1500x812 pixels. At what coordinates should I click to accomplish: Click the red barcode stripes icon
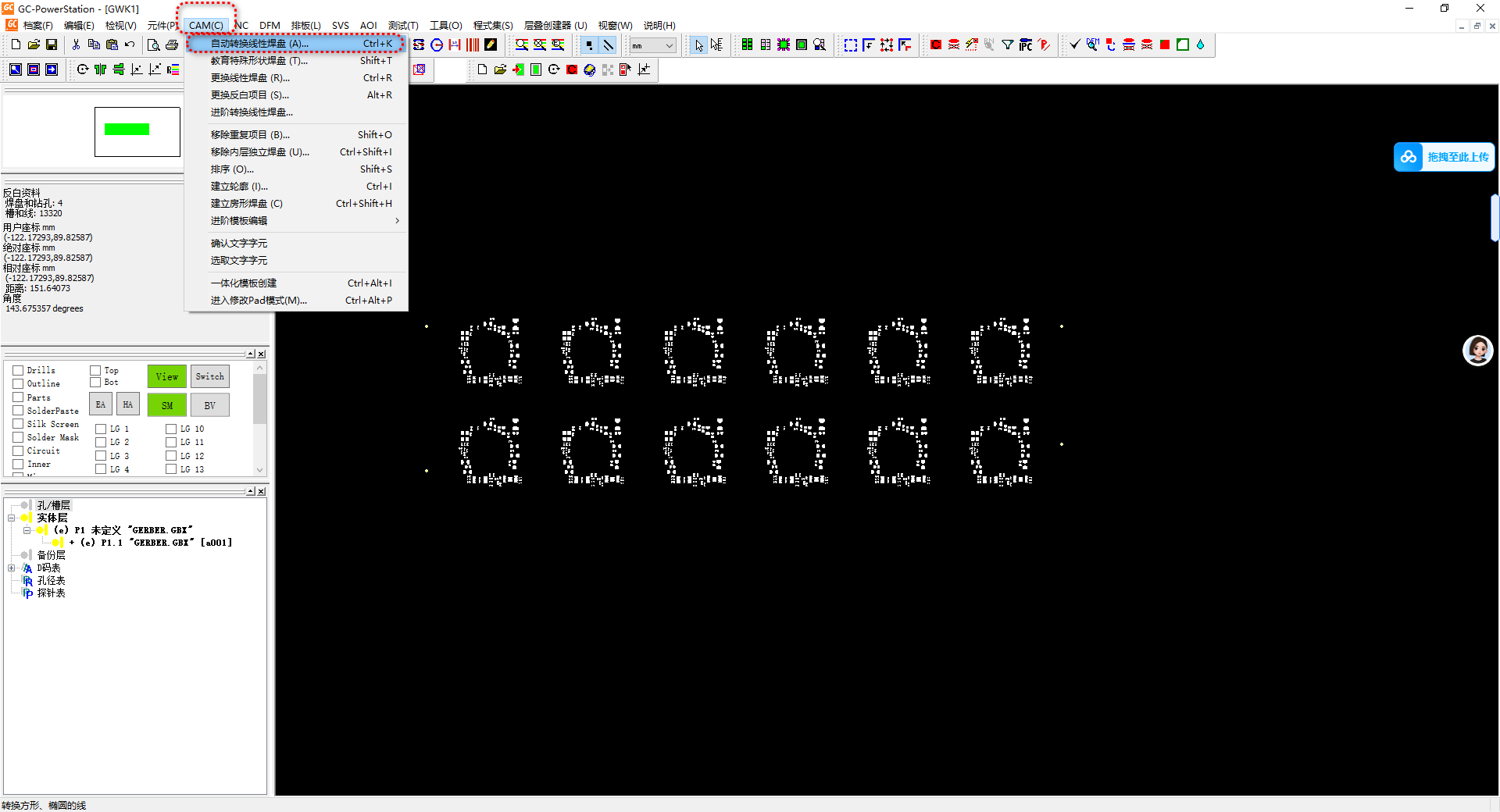click(x=473, y=45)
